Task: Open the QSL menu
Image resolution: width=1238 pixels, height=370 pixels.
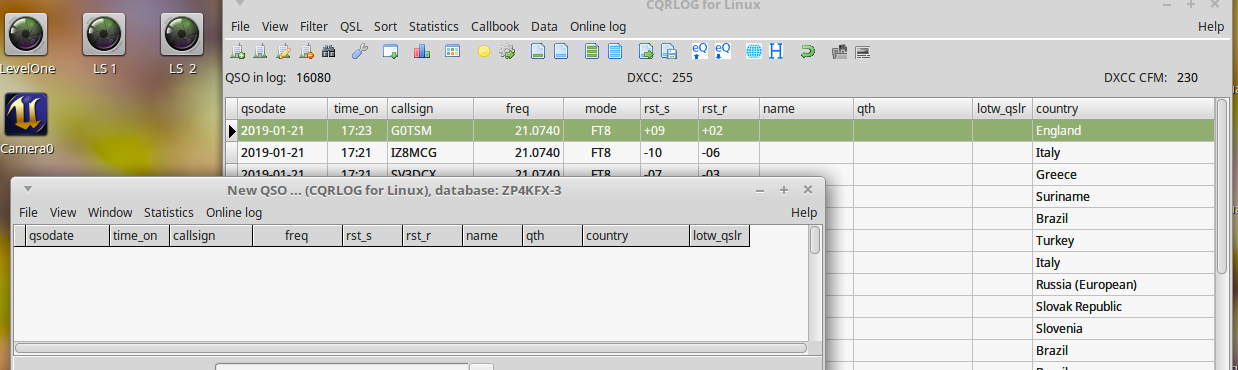Action: tap(351, 27)
